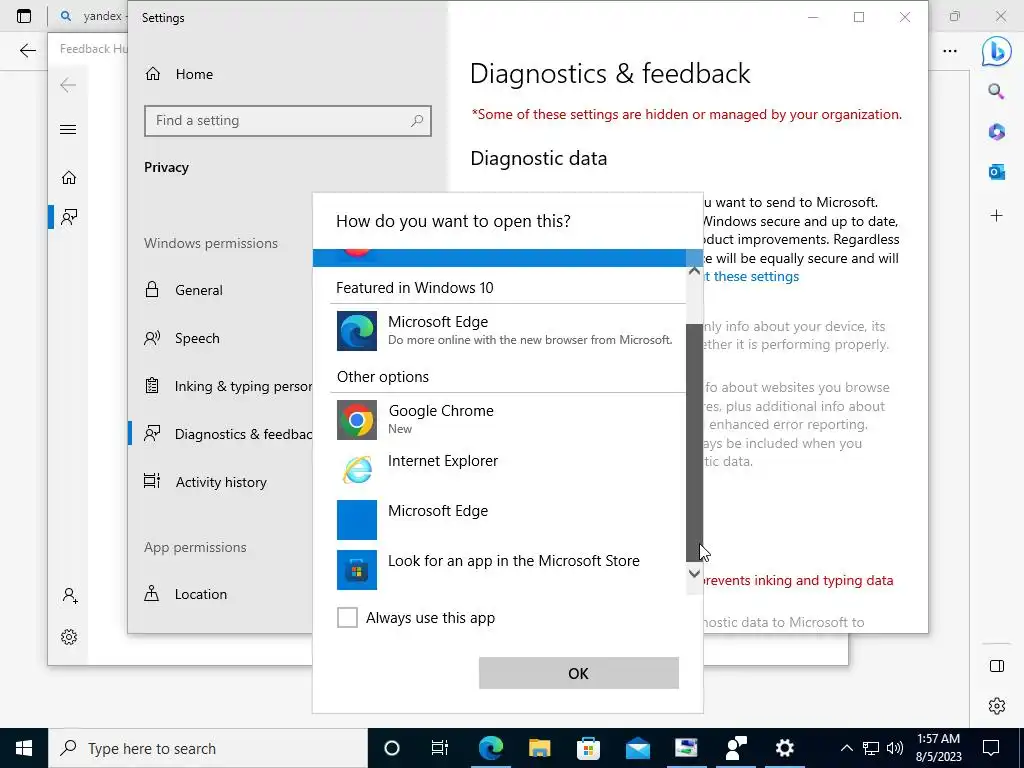Look for an app in the Microsoft Store
Screen dimensions: 1024x768
[507, 569]
